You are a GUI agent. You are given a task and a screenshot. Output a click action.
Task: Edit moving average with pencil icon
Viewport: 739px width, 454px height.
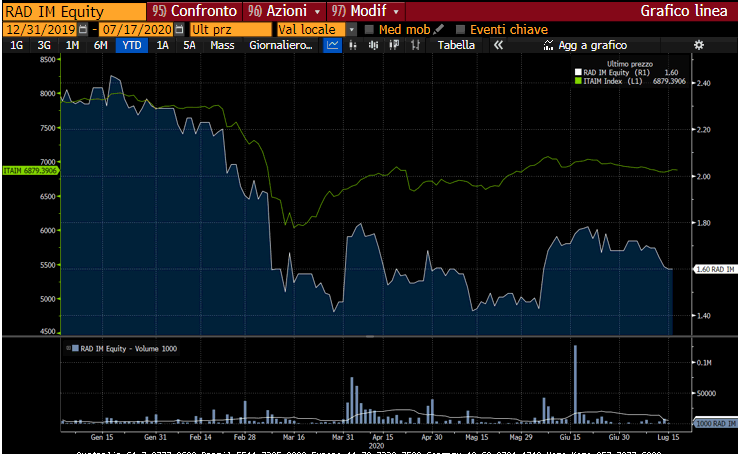438,29
